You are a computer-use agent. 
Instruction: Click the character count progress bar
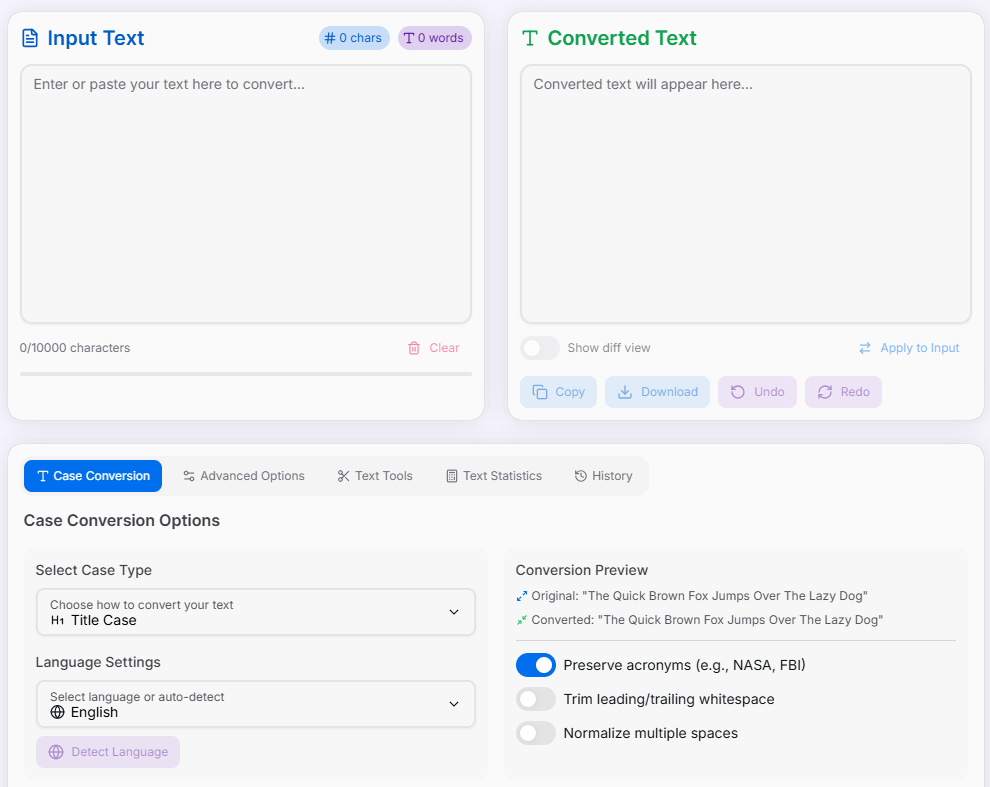coord(245,374)
